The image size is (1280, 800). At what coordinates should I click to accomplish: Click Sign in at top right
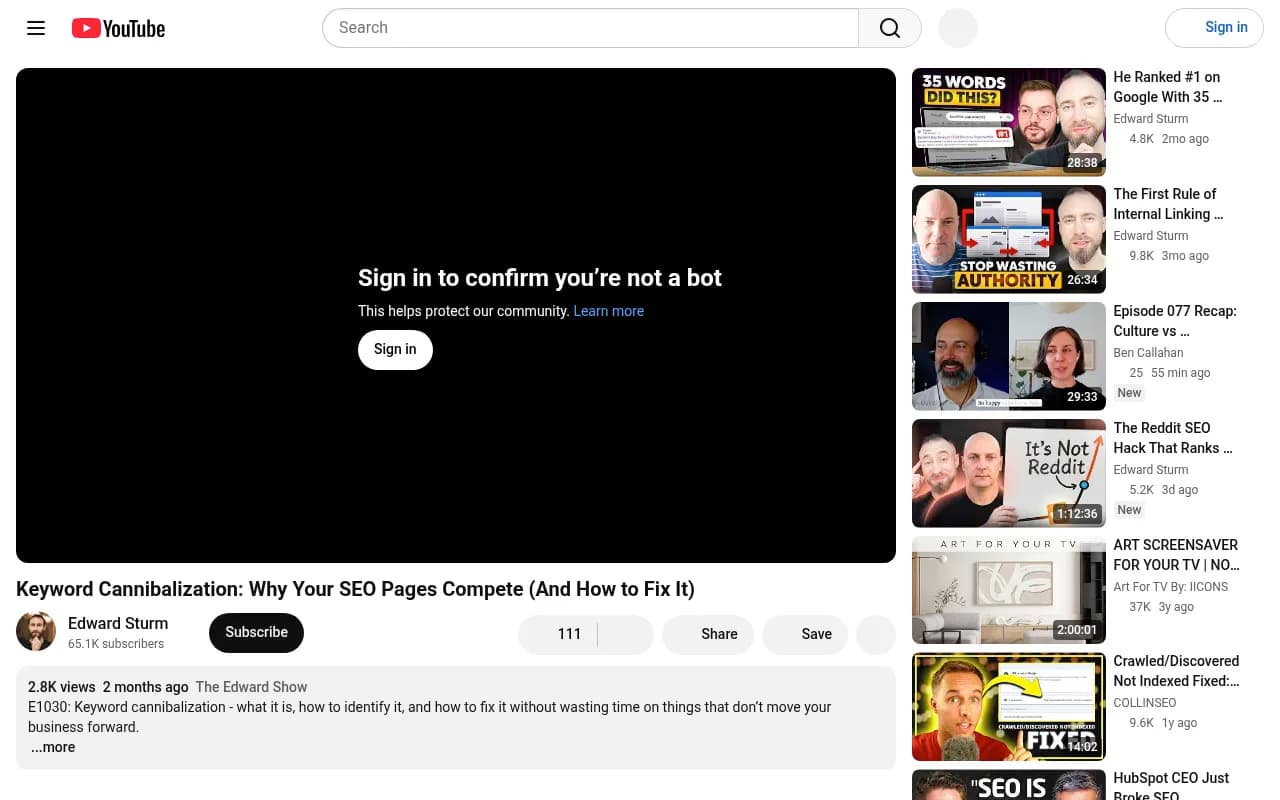[1214, 28]
